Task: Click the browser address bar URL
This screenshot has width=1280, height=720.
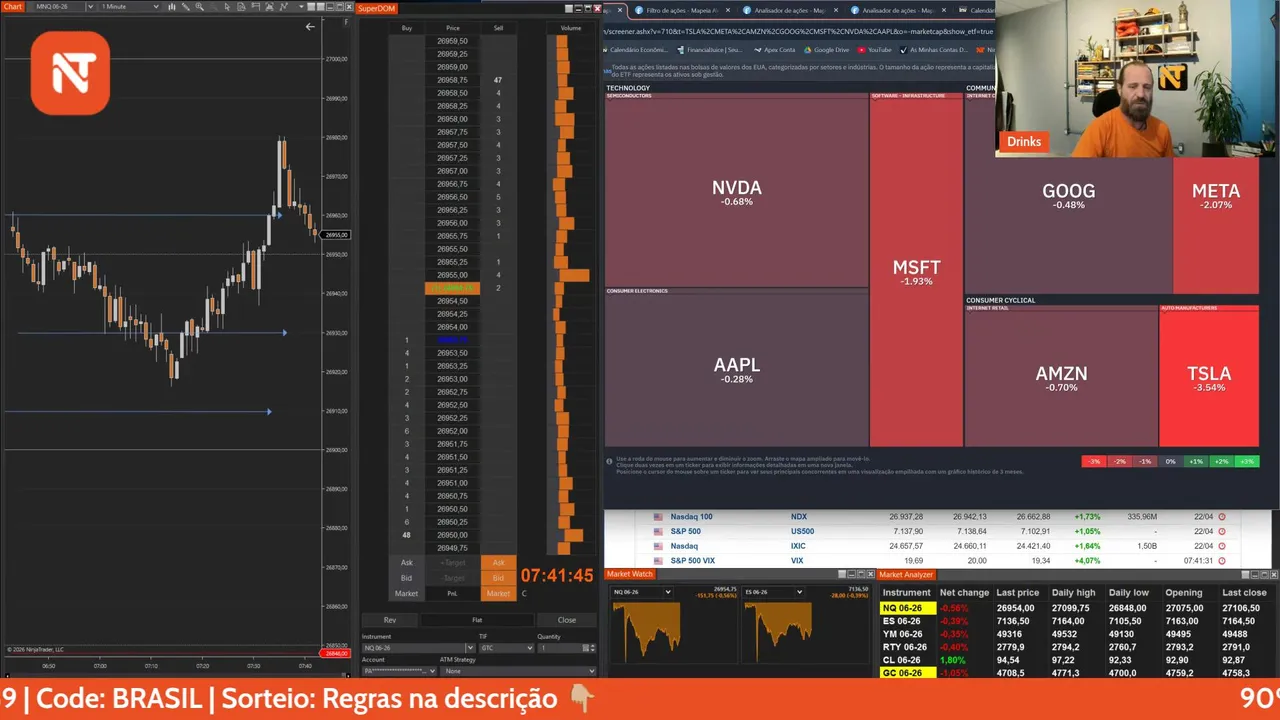Action: [x=798, y=31]
